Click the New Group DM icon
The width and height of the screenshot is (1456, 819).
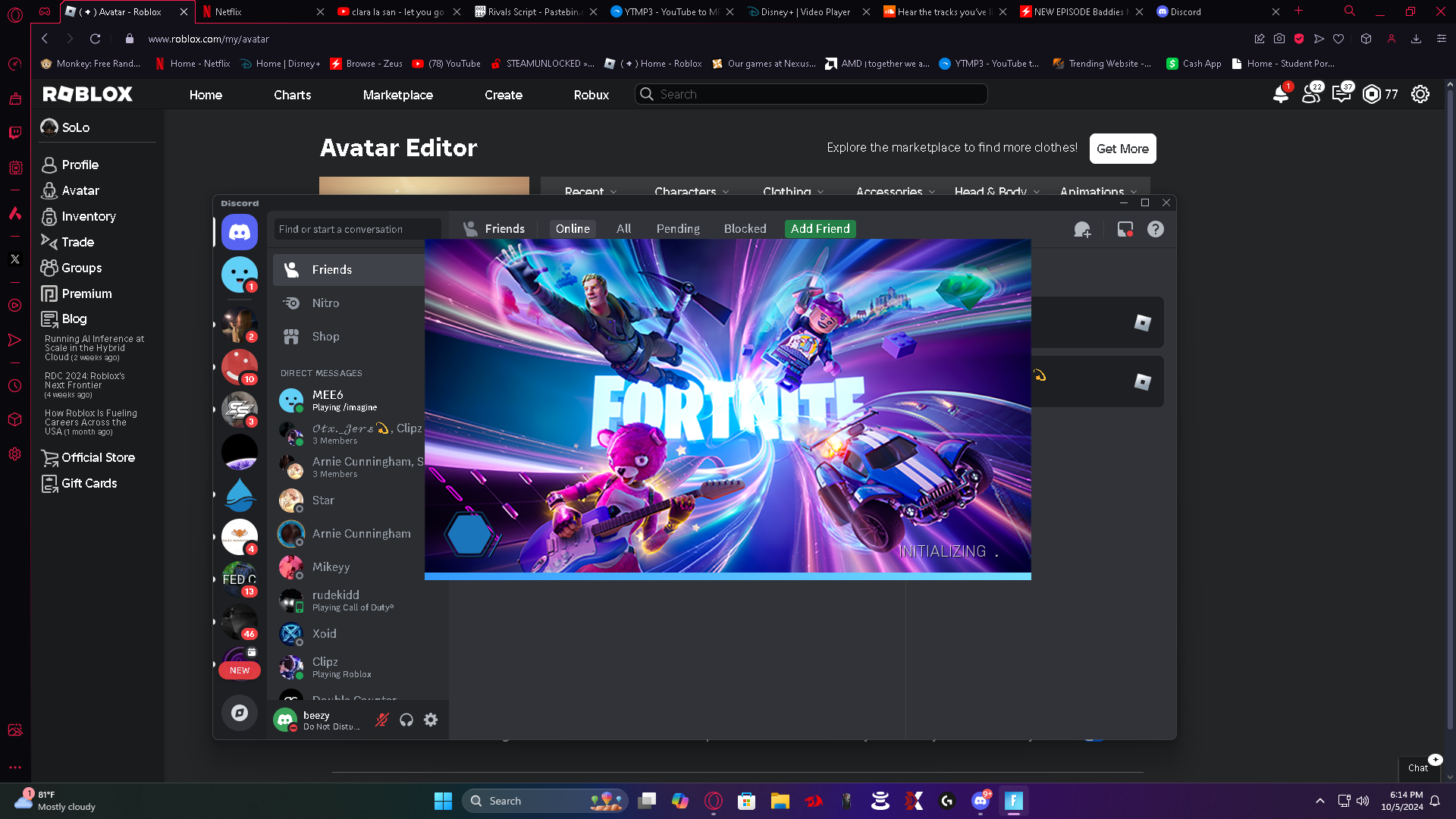click(x=1082, y=229)
